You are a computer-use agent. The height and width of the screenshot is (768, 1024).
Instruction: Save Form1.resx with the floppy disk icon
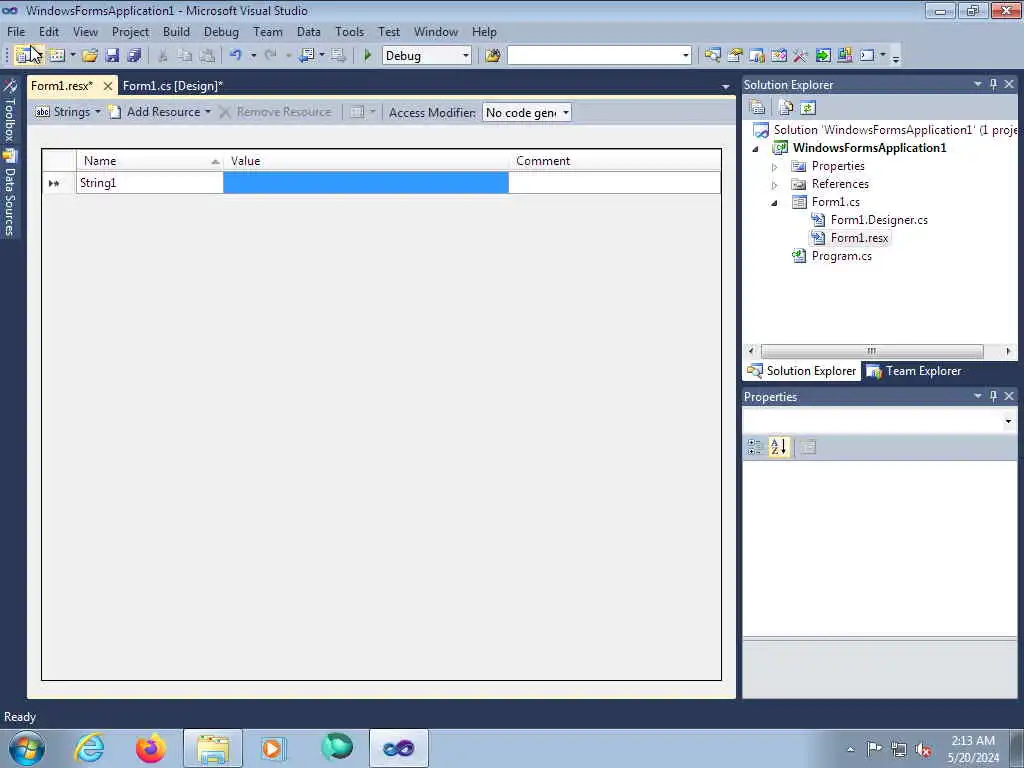pyautogui.click(x=112, y=56)
